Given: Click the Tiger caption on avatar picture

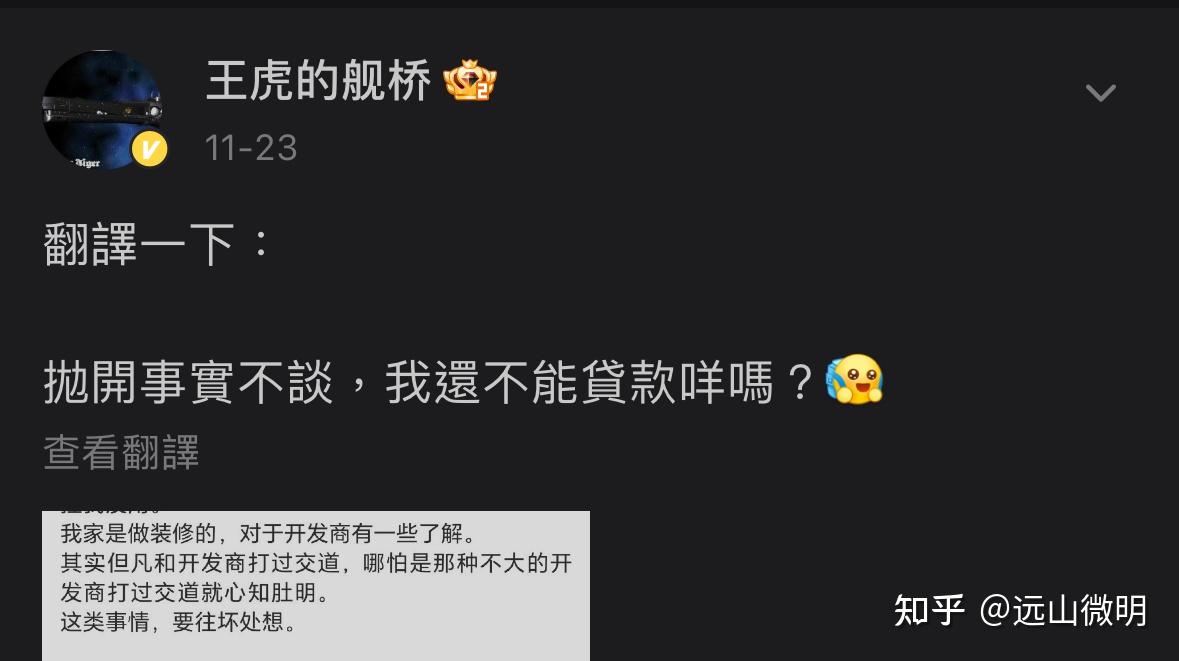Looking at the screenshot, I should [87, 162].
